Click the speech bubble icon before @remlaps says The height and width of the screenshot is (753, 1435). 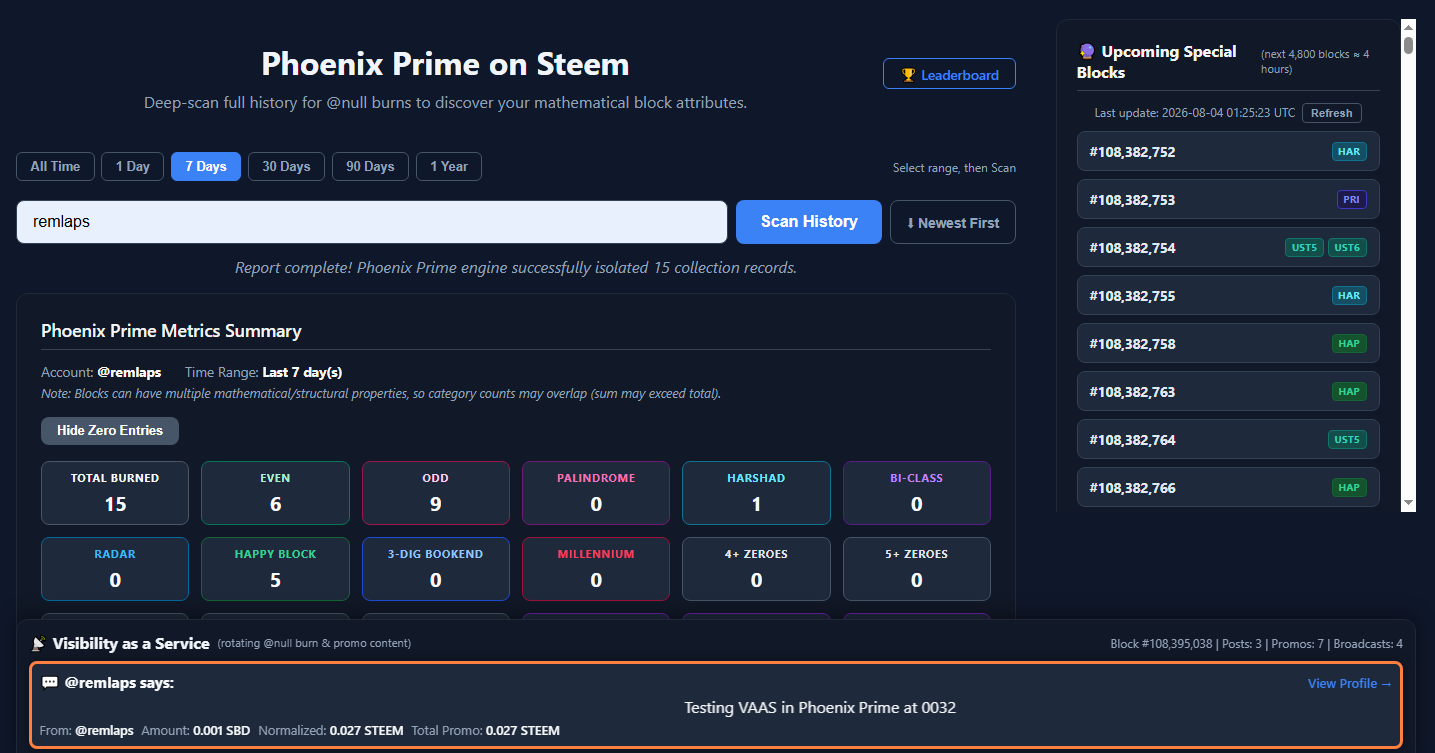50,683
